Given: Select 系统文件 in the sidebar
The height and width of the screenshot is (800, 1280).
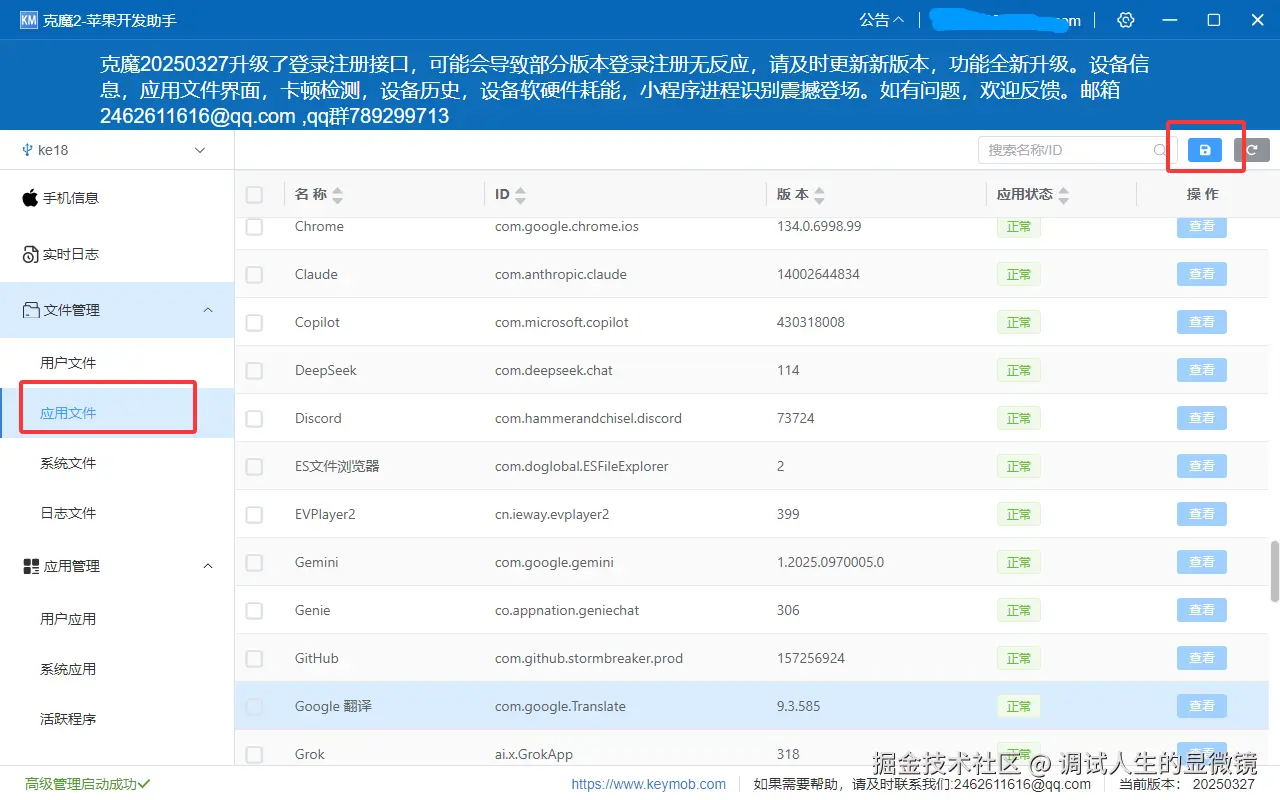Looking at the screenshot, I should 117,463.
